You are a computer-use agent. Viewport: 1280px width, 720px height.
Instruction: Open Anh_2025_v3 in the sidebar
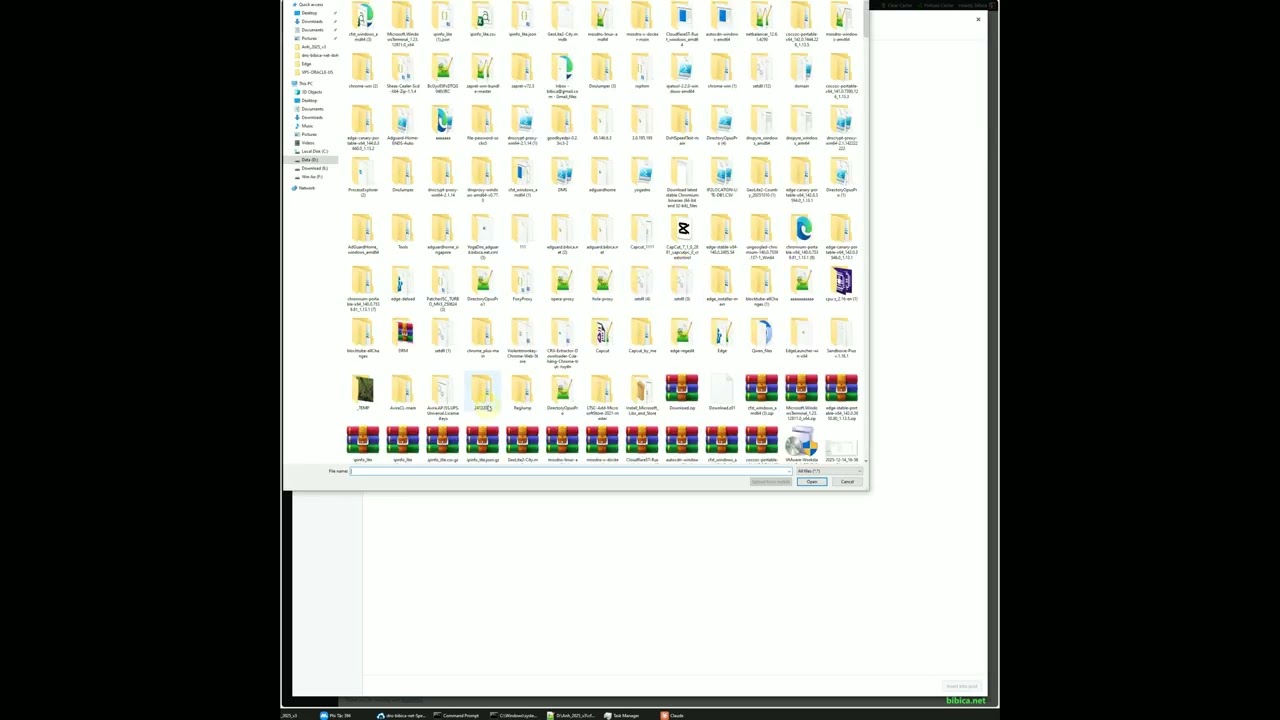tap(312, 47)
